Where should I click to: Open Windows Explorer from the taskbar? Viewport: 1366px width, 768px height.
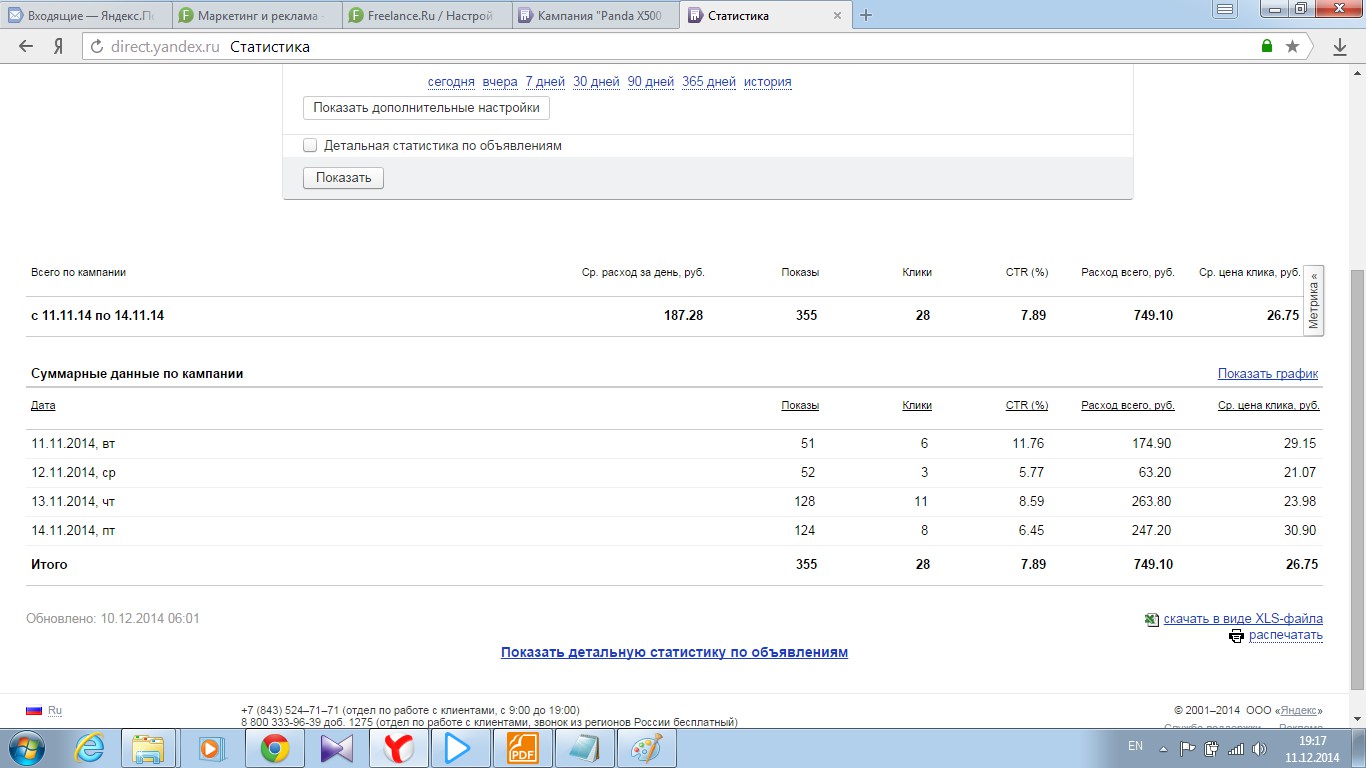149,748
